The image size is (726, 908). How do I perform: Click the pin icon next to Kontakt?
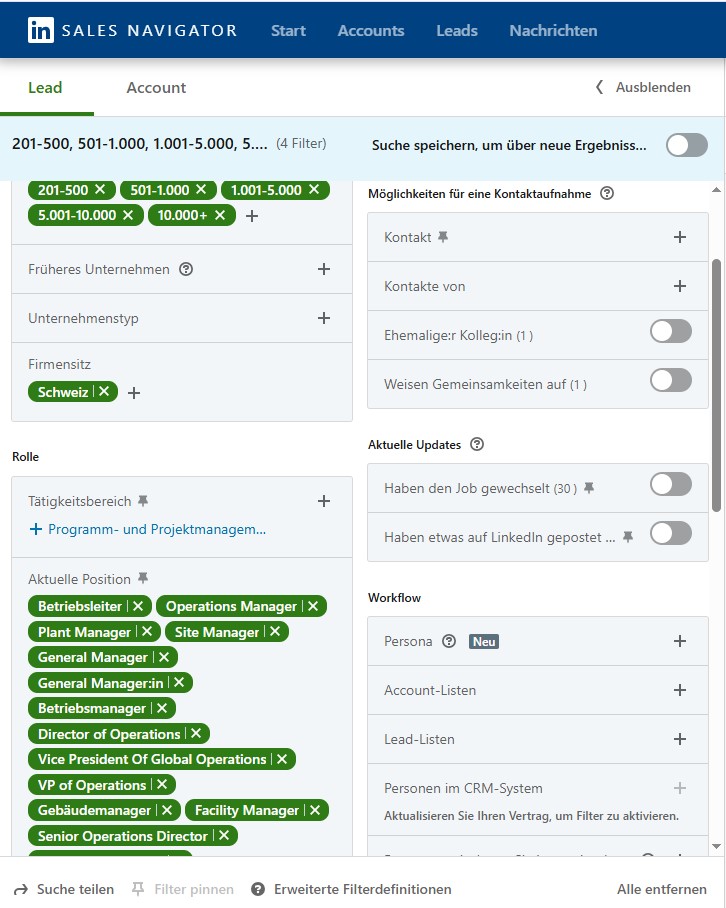click(443, 237)
